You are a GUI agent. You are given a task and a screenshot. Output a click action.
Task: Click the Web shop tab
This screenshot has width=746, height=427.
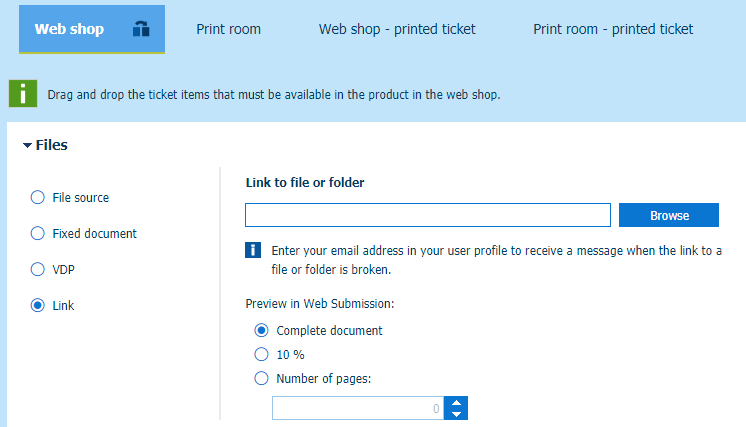(70, 29)
